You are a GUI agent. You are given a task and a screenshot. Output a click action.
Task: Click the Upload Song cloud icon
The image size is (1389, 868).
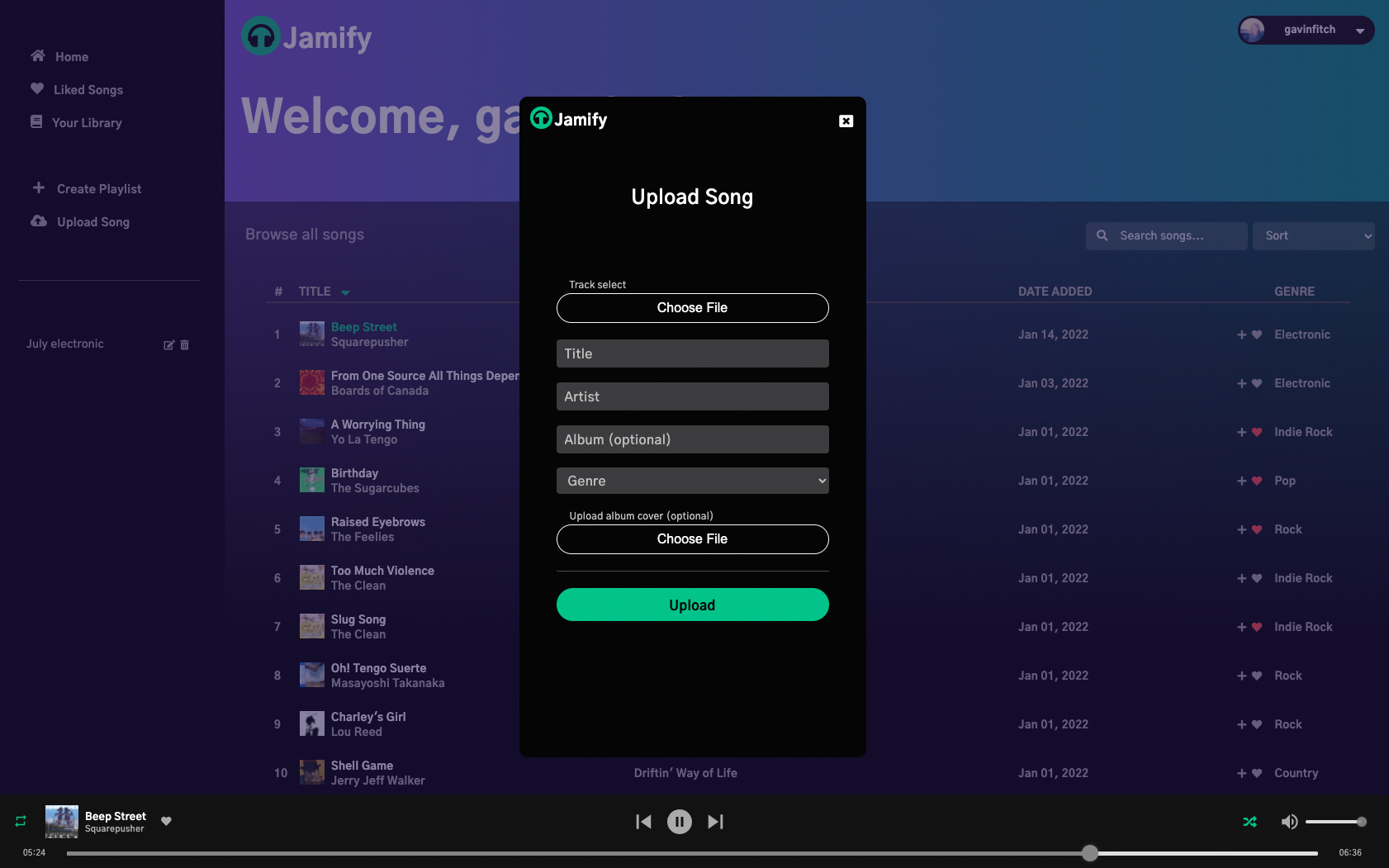pos(36,221)
